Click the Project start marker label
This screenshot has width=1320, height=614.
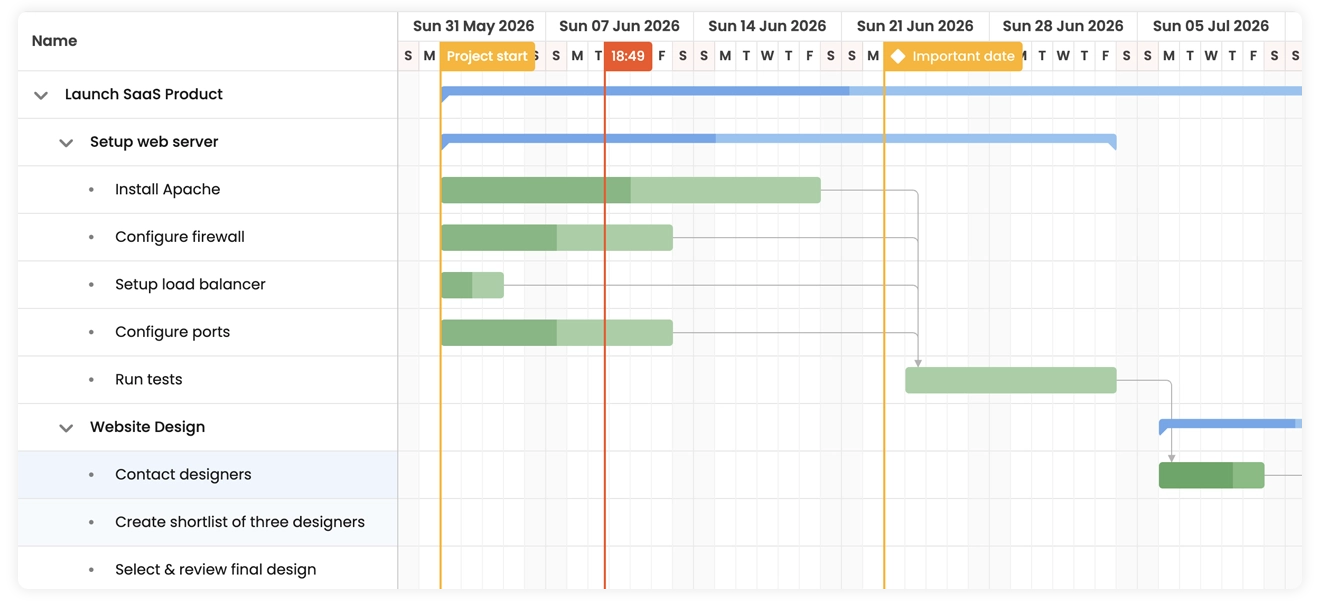[487, 56]
